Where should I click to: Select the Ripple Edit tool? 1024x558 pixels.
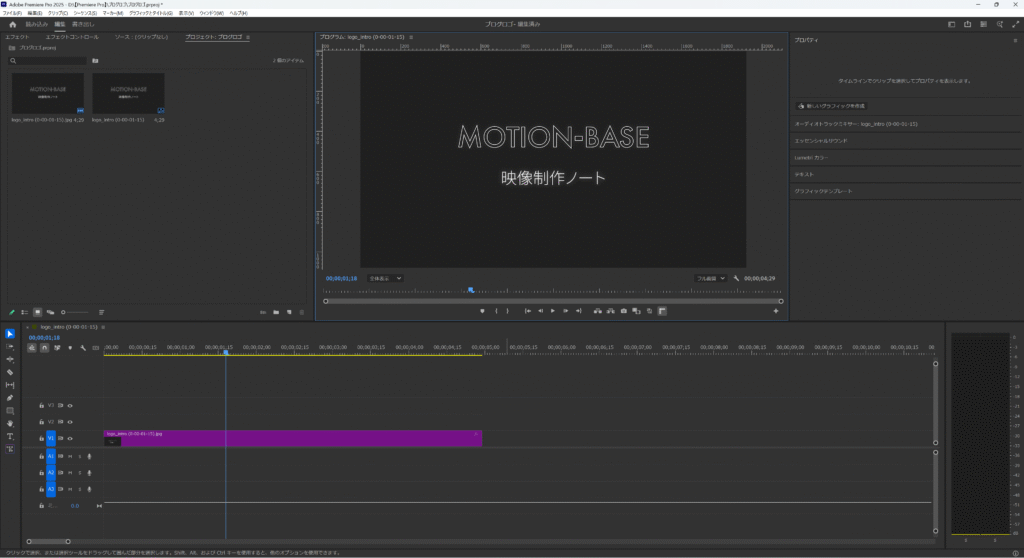pos(10,359)
